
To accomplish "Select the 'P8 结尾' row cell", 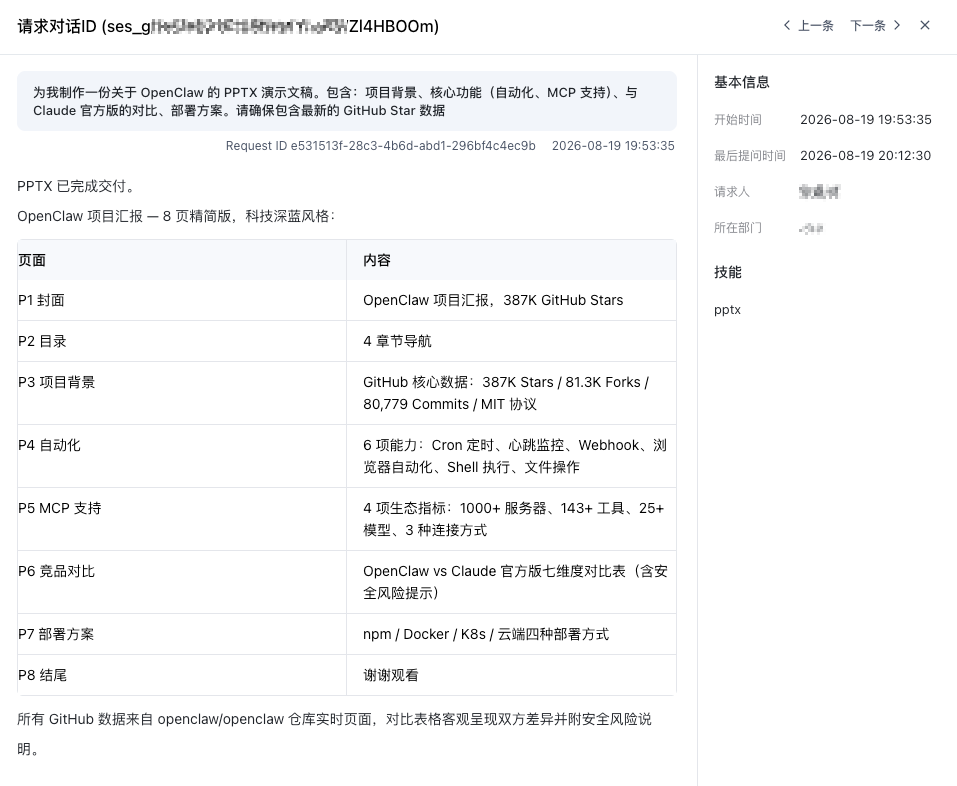I will point(182,675).
